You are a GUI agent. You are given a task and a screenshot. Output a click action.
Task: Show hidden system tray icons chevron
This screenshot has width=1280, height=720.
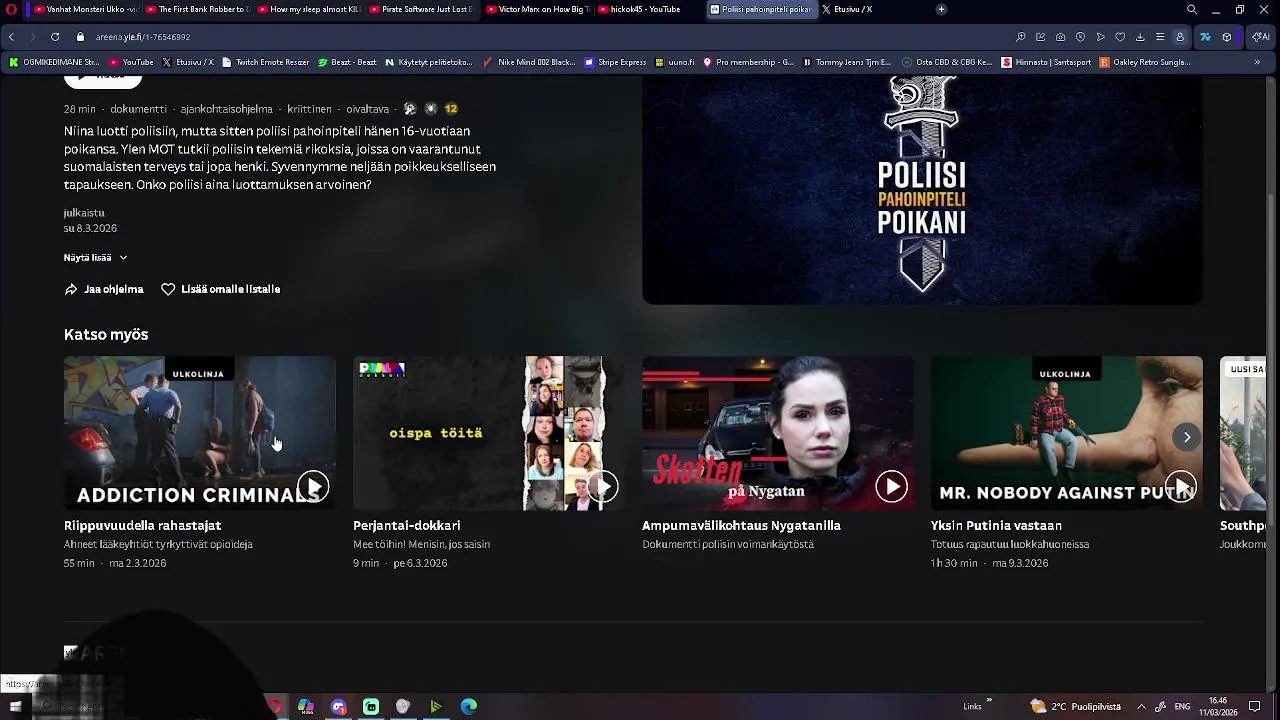point(1142,706)
